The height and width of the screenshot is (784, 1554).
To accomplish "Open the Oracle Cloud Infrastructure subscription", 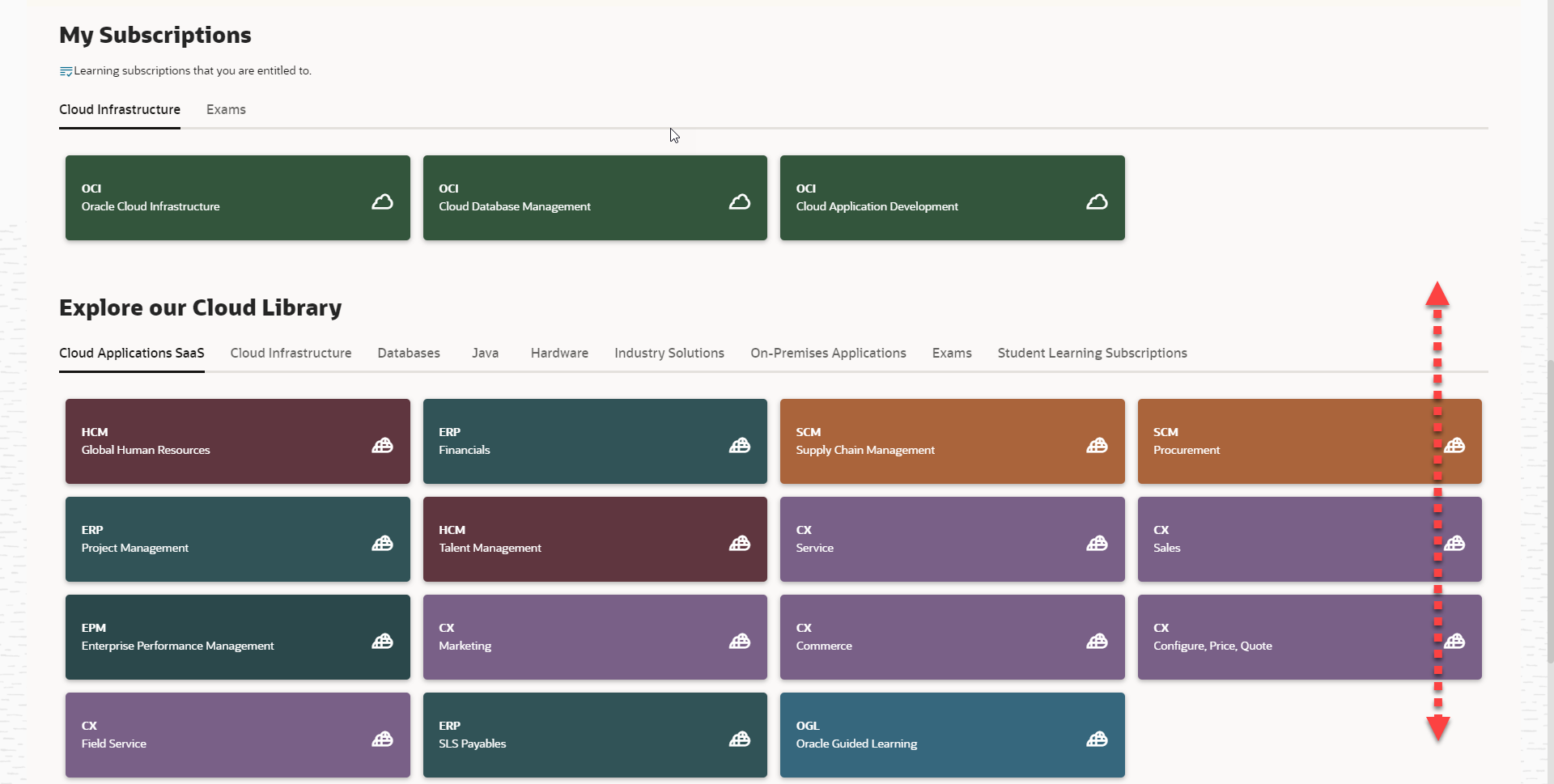I will pyautogui.click(x=238, y=197).
